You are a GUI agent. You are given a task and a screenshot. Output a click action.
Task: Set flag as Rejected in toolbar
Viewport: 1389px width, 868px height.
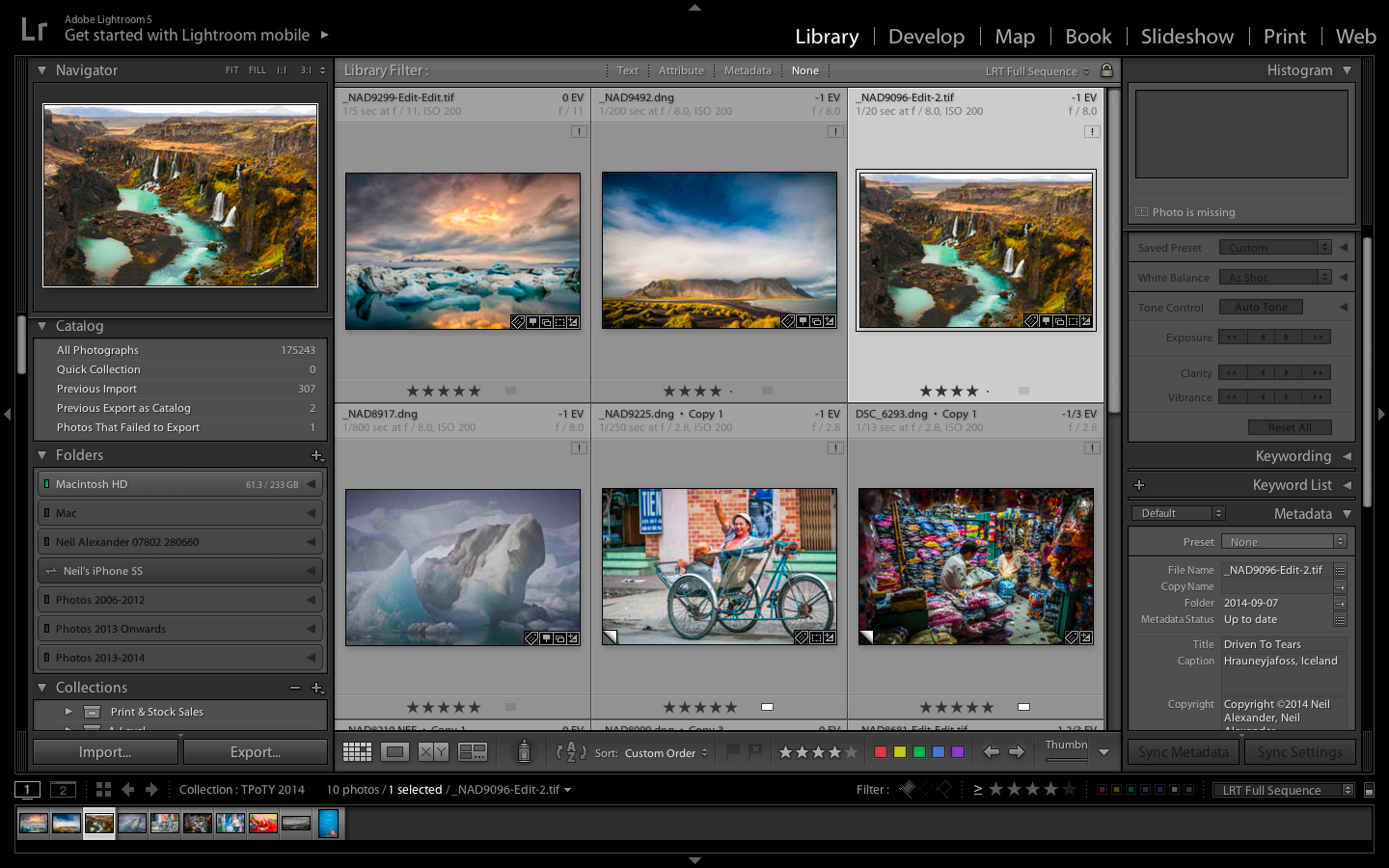(x=755, y=751)
